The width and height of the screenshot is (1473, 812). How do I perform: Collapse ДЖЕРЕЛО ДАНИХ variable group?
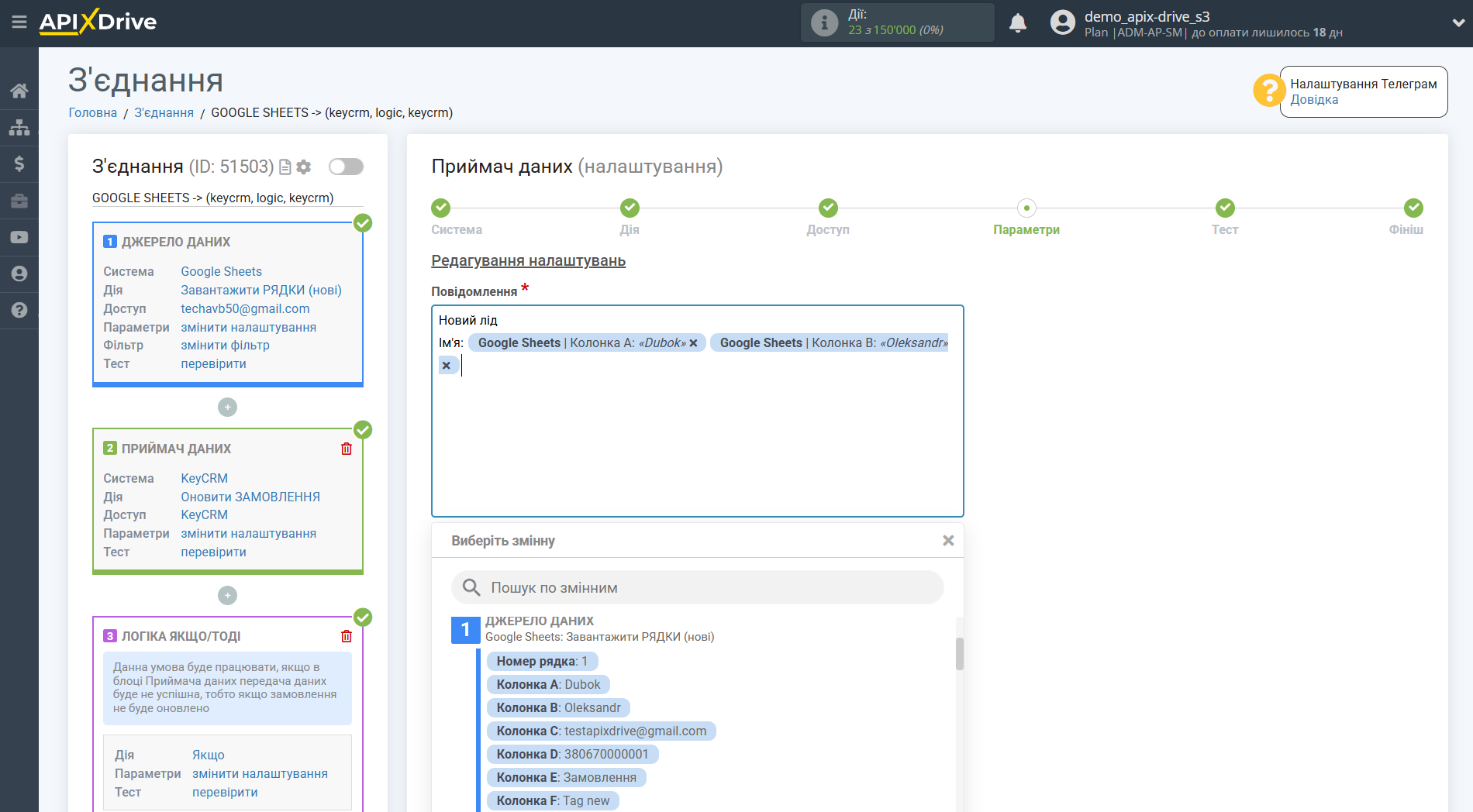(465, 629)
